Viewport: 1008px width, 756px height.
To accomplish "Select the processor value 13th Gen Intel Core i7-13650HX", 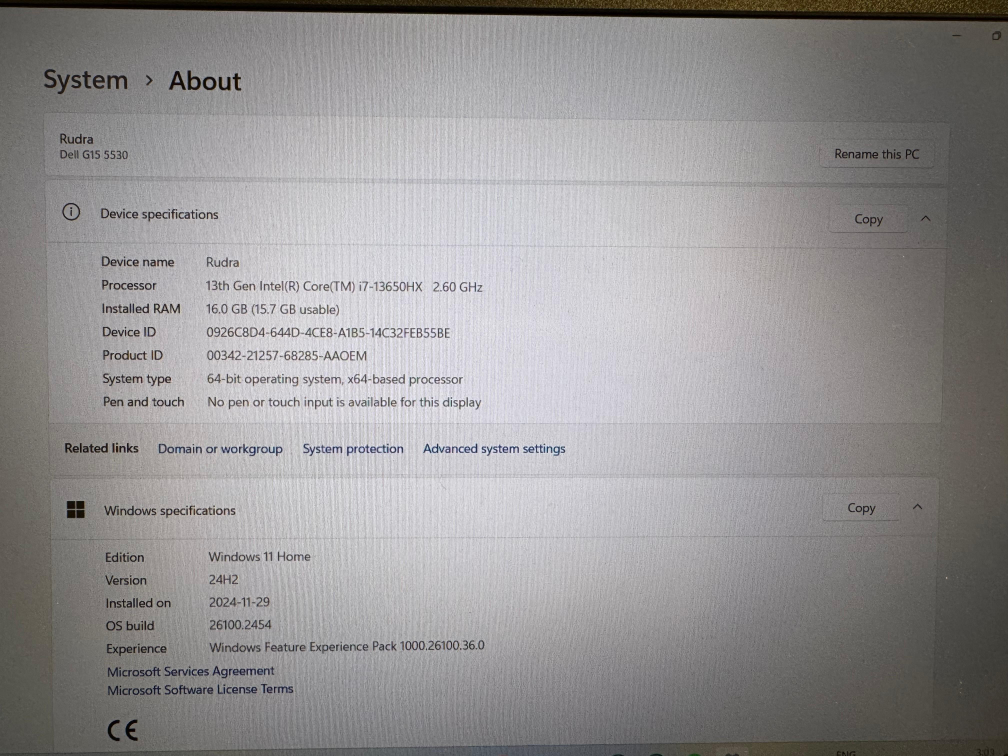I will (x=344, y=286).
